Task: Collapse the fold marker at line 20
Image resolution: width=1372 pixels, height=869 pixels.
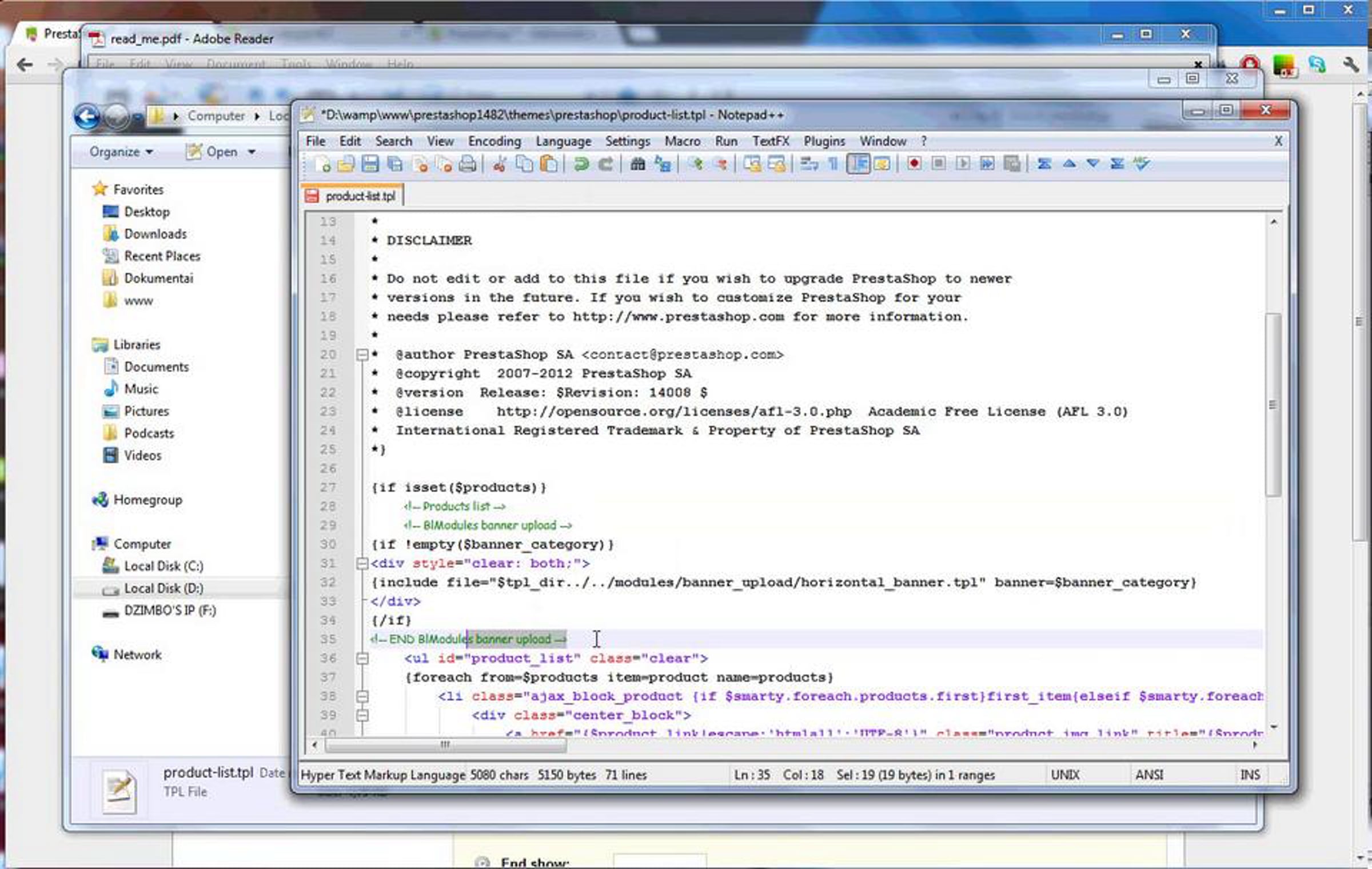Action: (362, 355)
